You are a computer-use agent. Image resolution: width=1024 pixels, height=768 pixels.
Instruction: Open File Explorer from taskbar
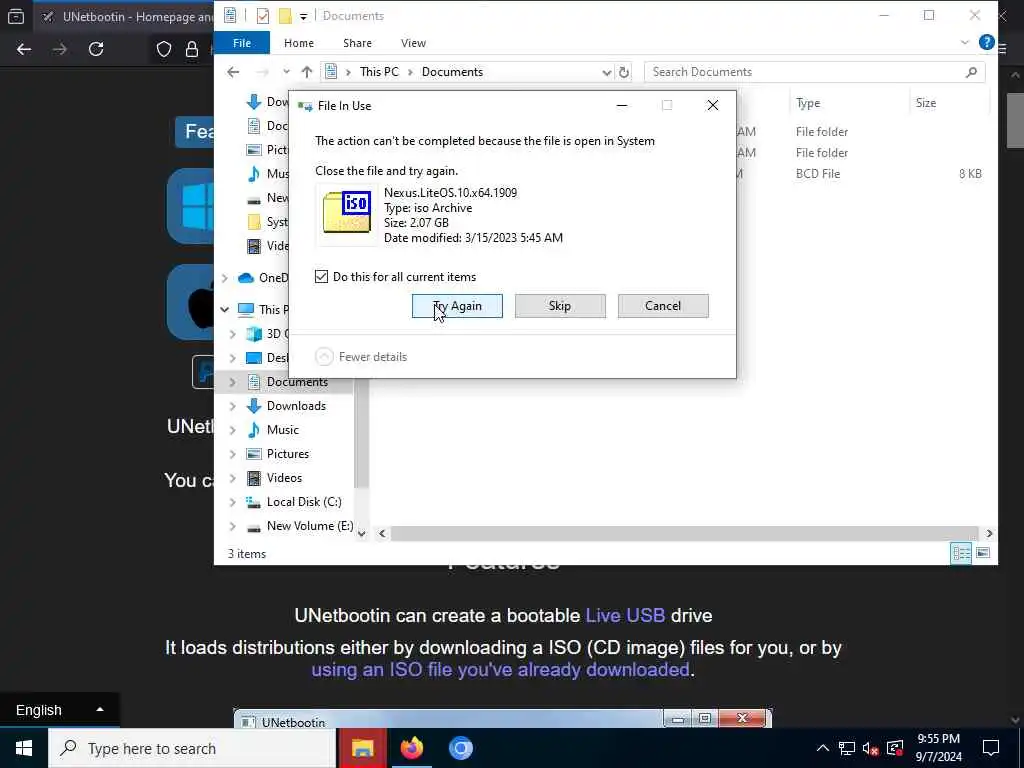tap(362, 748)
